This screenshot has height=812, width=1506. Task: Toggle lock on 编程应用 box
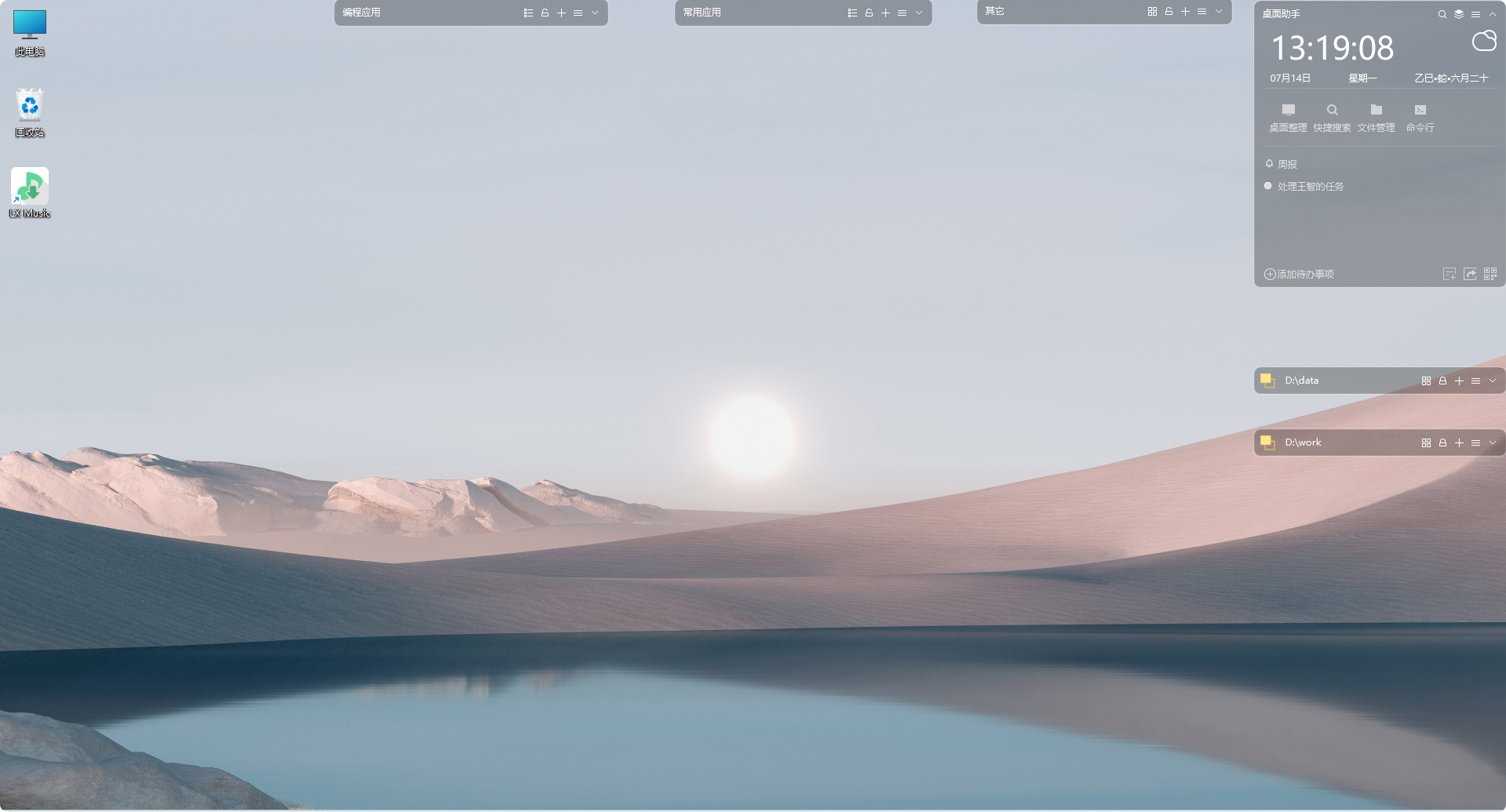click(x=545, y=13)
